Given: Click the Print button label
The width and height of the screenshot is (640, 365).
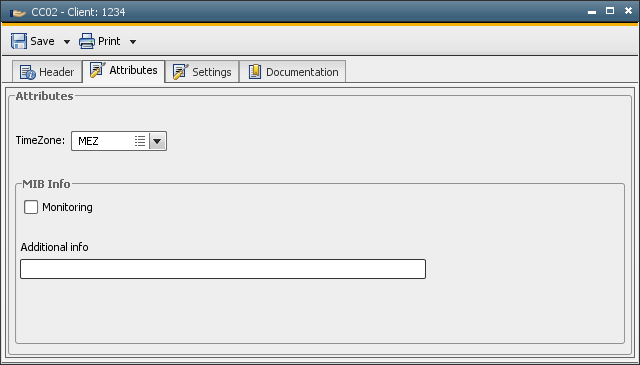Looking at the screenshot, I should click(109, 41).
